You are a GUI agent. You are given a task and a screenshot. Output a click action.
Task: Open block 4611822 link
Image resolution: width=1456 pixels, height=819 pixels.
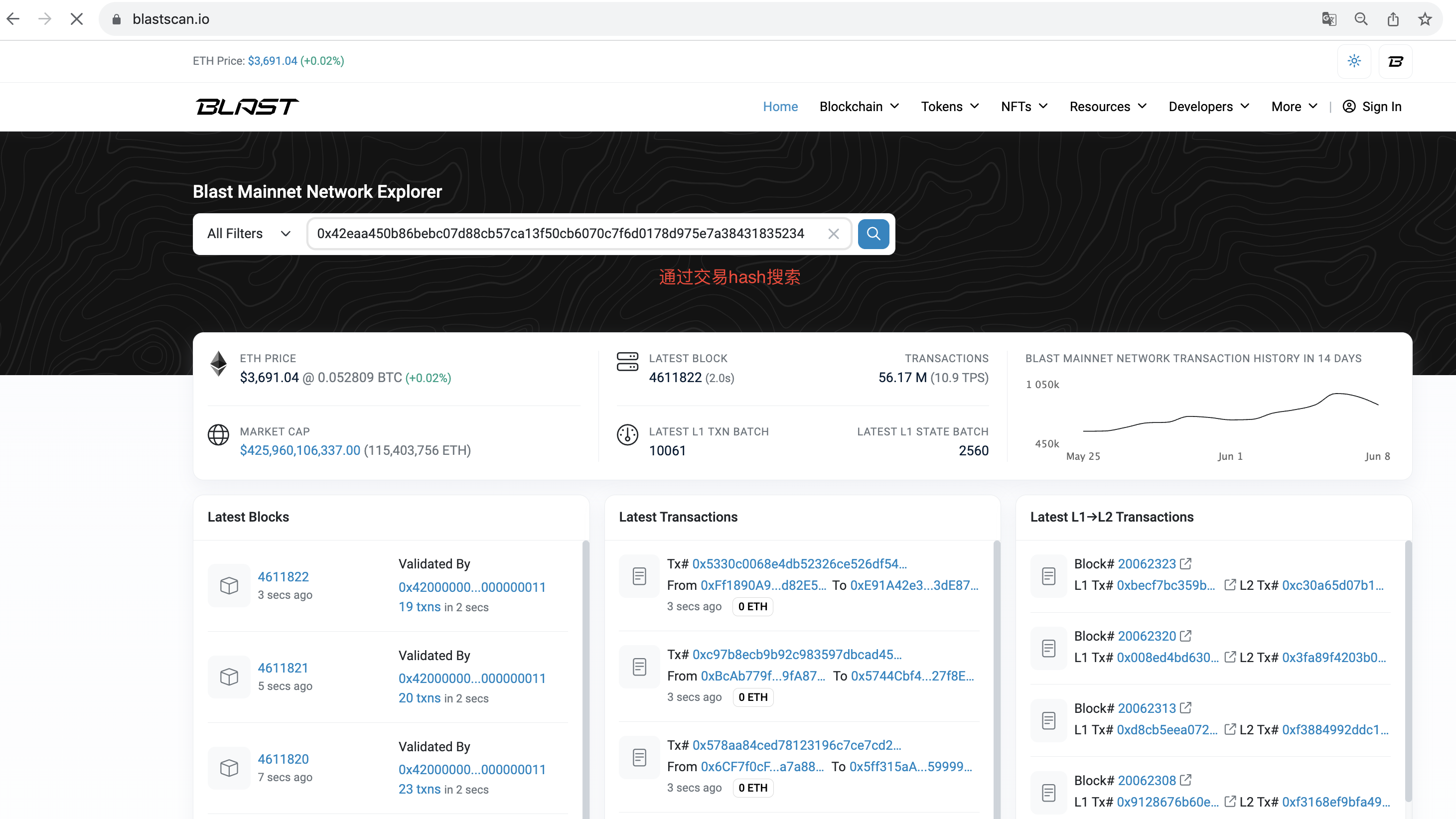pos(283,576)
